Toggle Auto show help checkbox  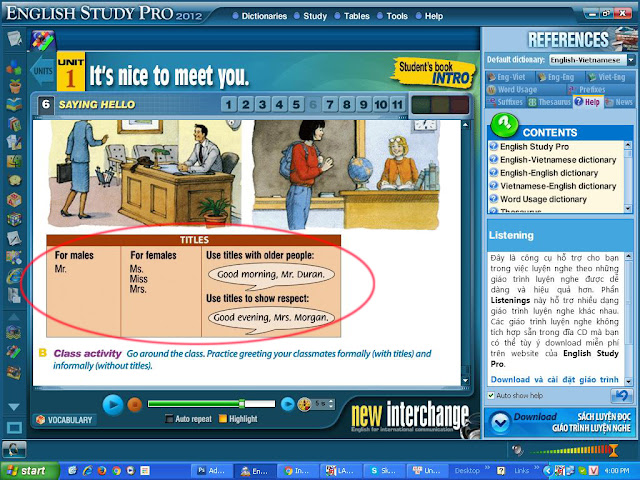pyautogui.click(x=491, y=395)
